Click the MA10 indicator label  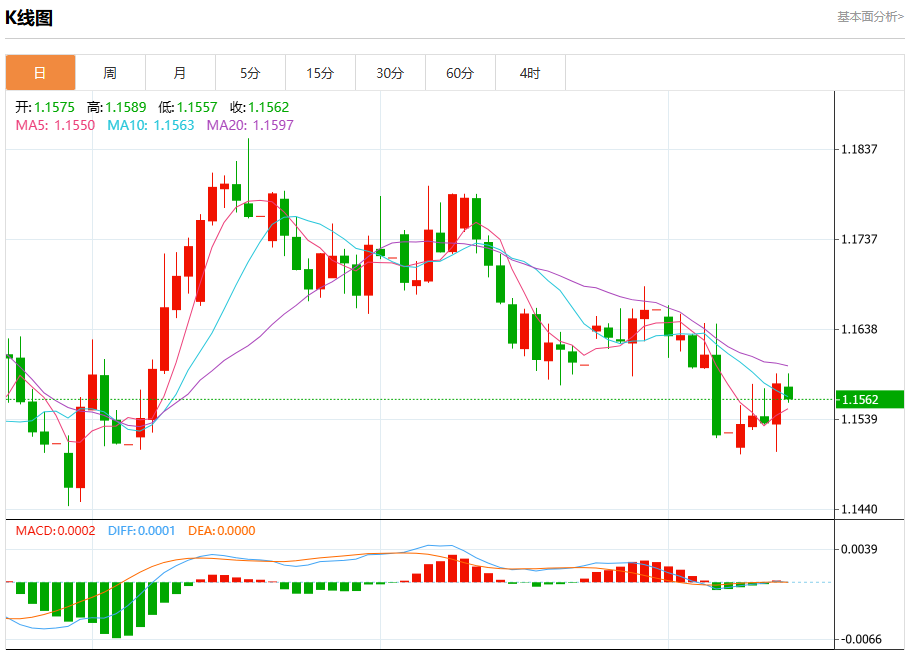(151, 125)
